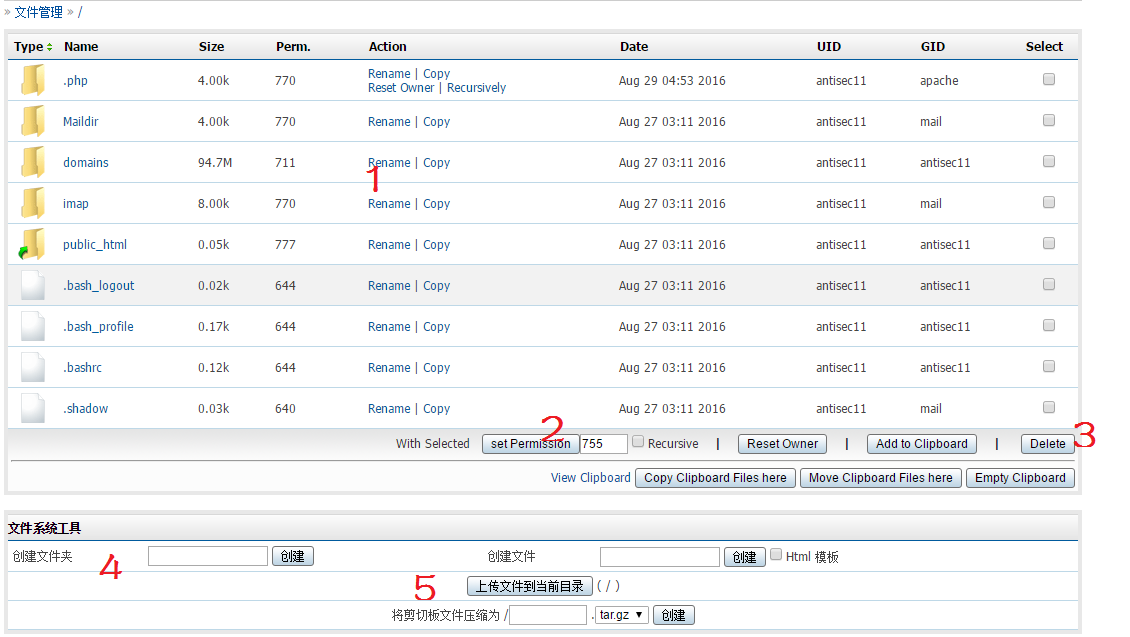Viewport: 1130px width, 637px height.
Task: Click Rename link for the domains folder
Action: (389, 162)
